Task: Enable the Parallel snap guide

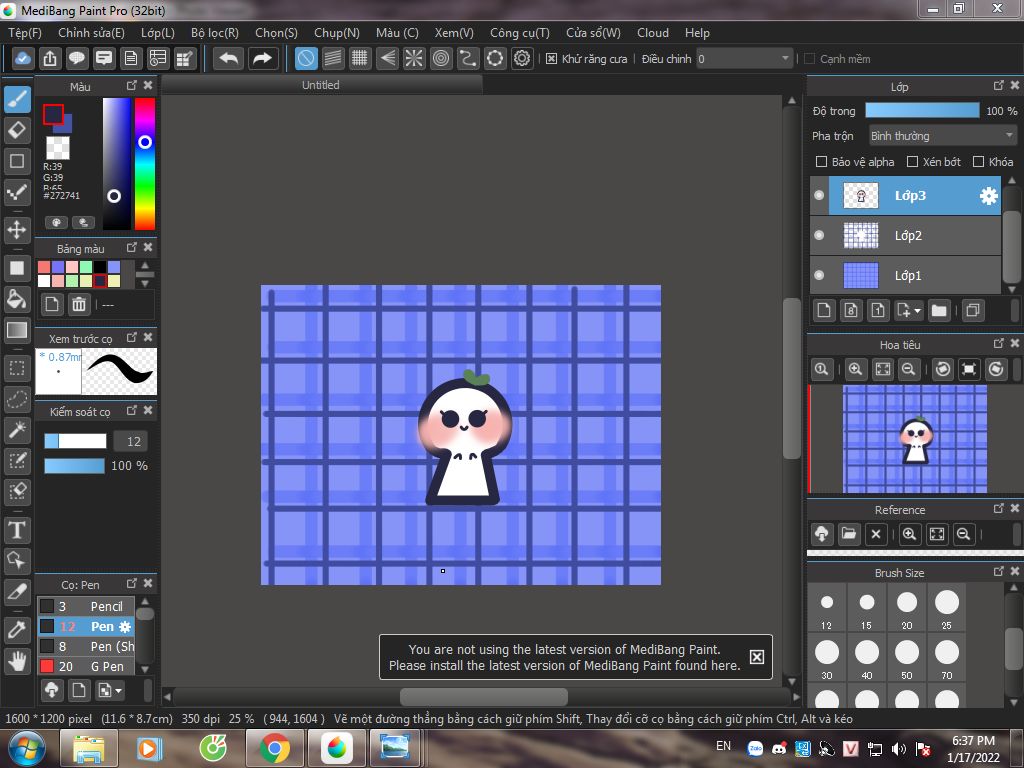Action: click(333, 59)
